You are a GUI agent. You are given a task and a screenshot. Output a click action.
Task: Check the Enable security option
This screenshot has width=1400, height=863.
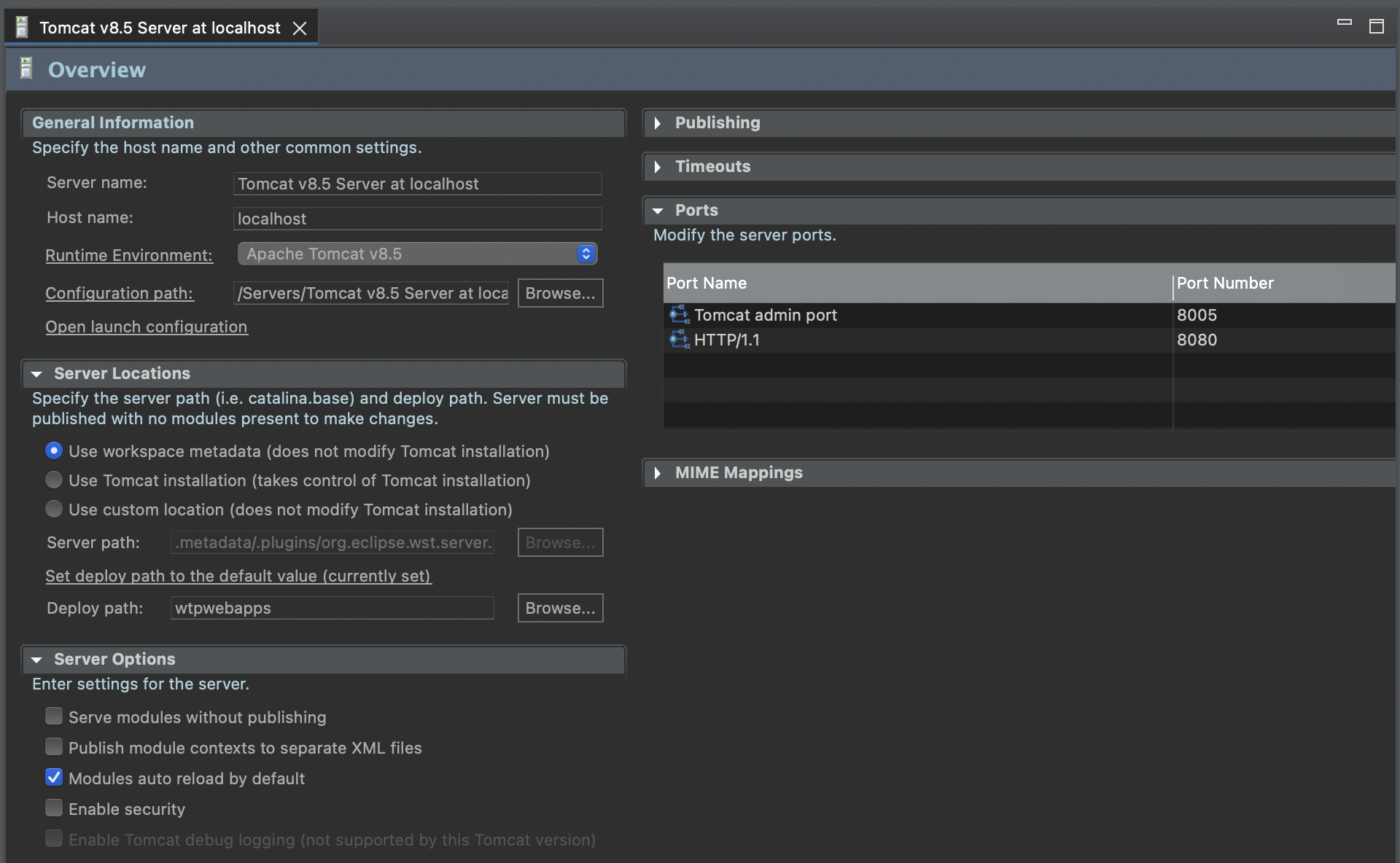[54, 808]
